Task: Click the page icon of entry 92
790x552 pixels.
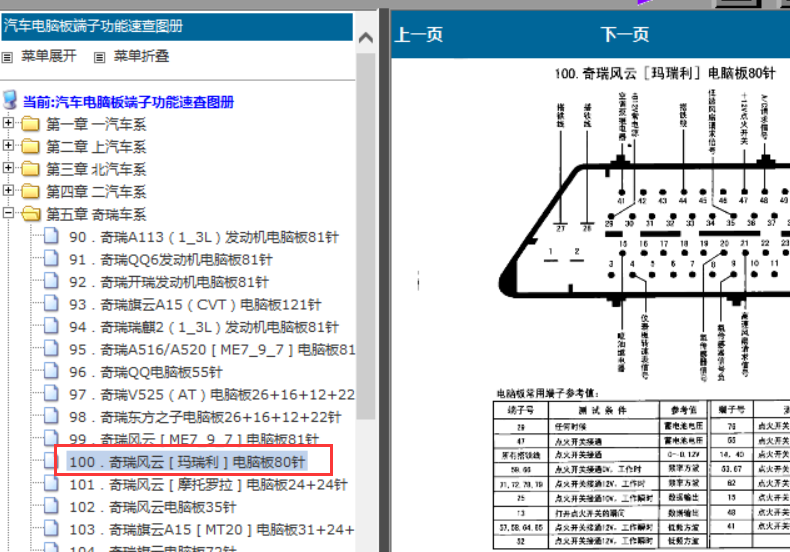Action: click(x=51, y=281)
